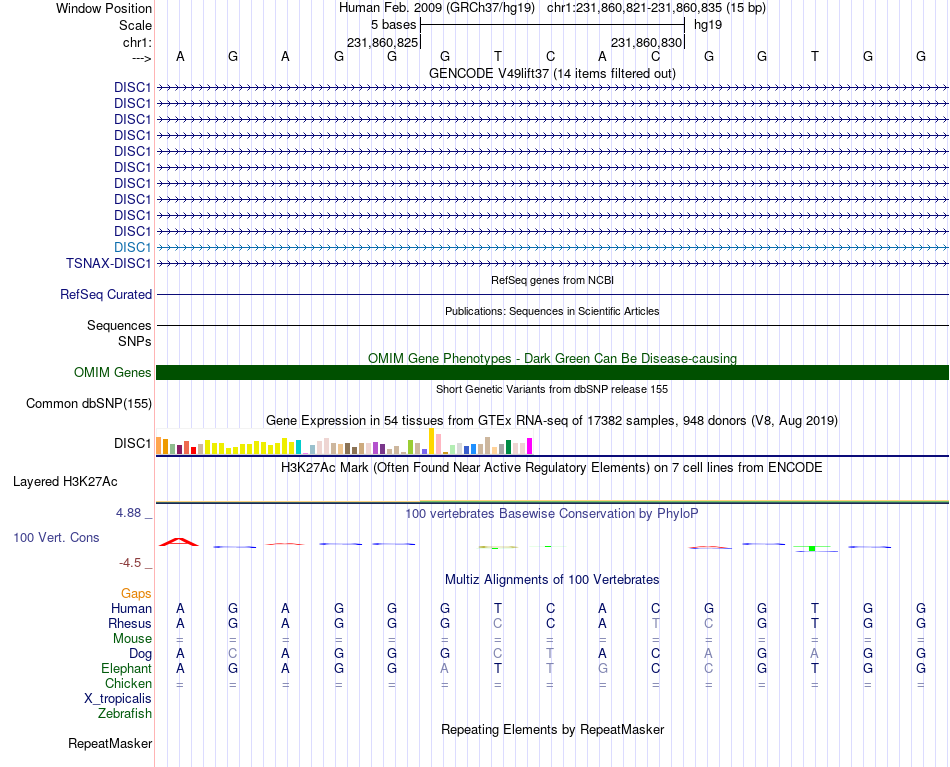Click the Rhesus species alignment row label
The width and height of the screenshot is (950, 767).
130,623
